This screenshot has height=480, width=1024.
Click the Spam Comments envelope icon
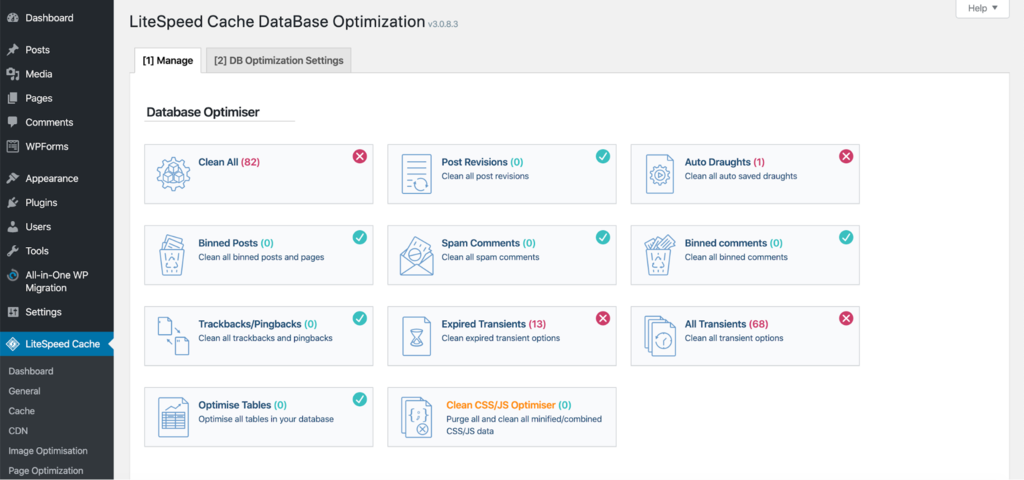416,255
